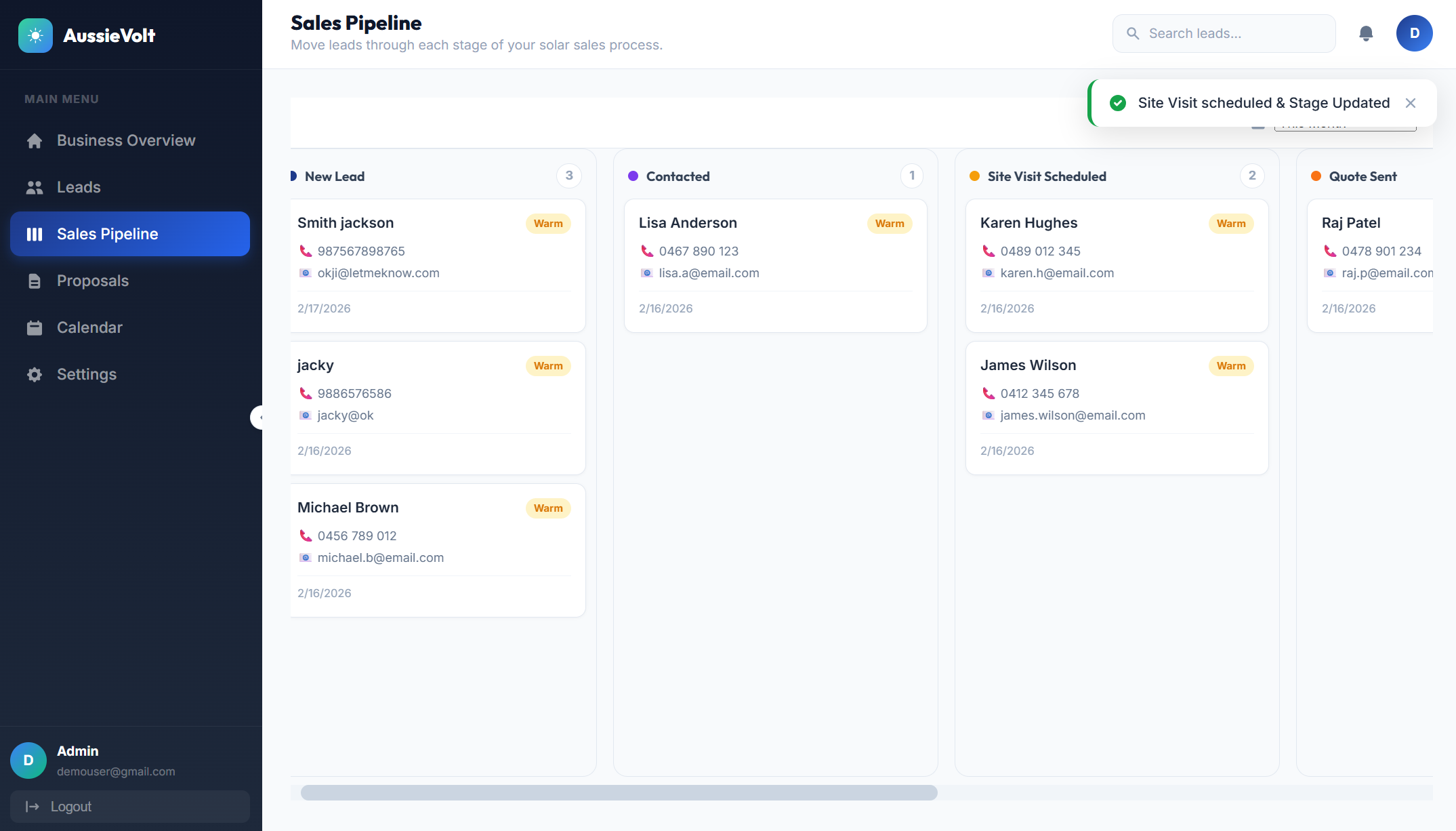Click phone icon on Lisa Anderson card
This screenshot has height=831, width=1456.
click(x=647, y=251)
